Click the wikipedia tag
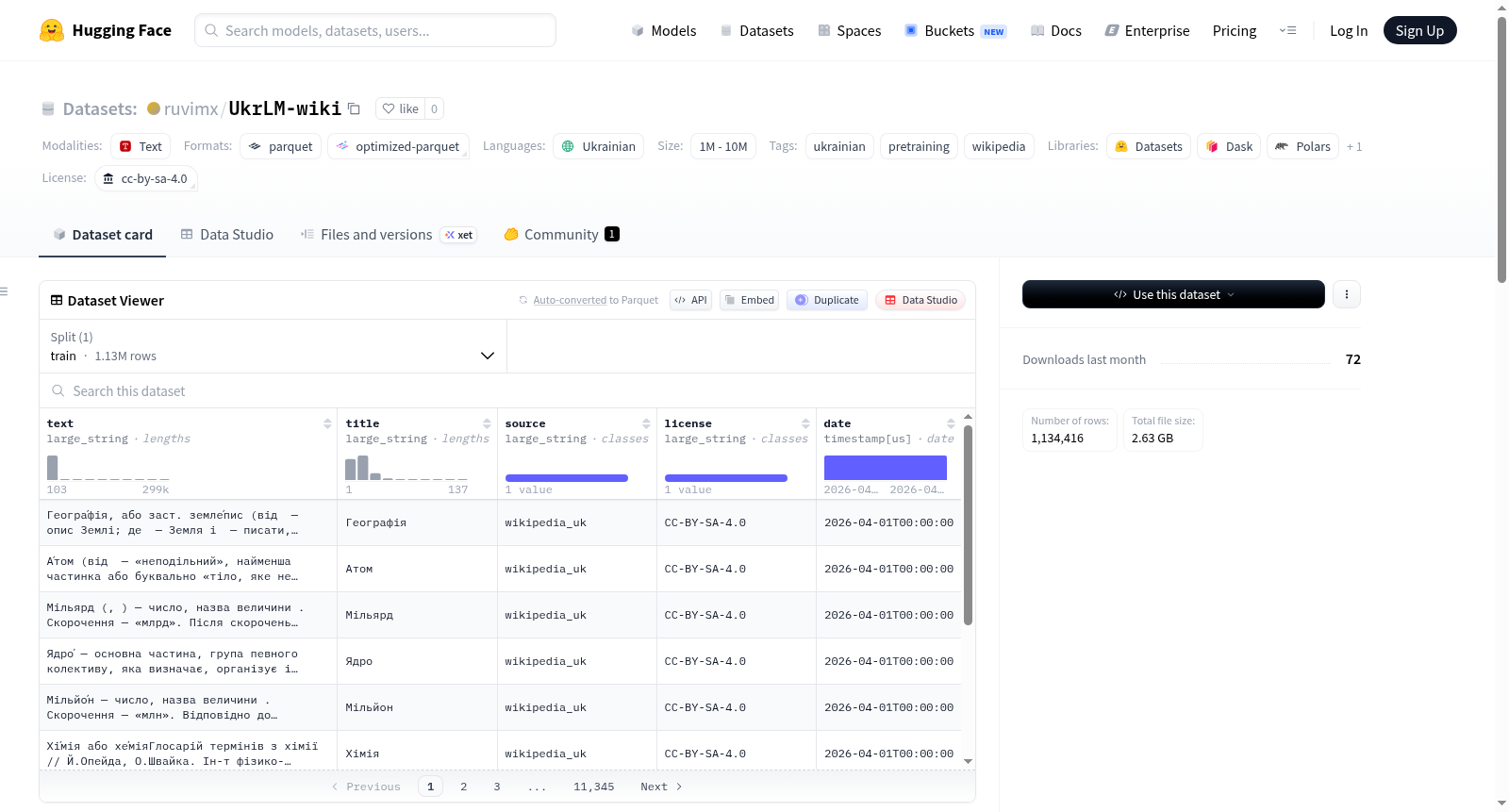Screen dimensions: 1509x812 click(x=999, y=146)
